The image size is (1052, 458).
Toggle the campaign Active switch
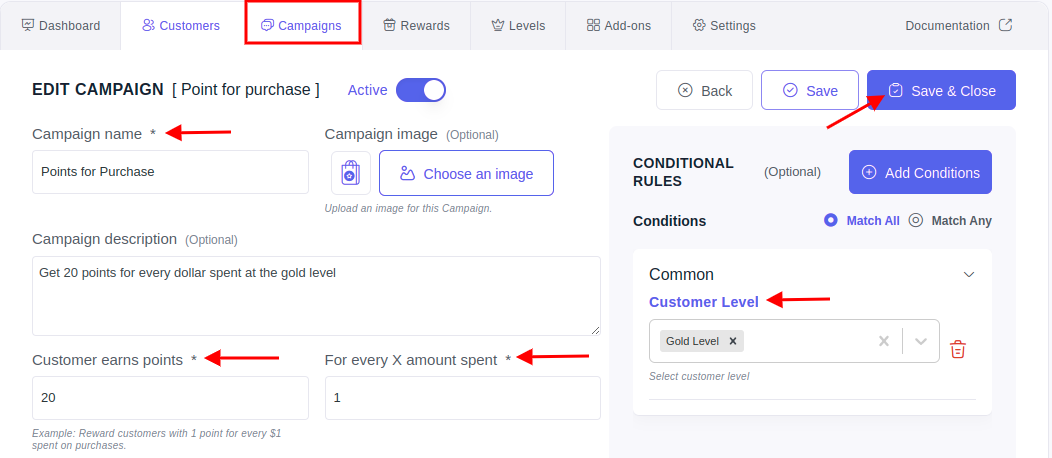pos(421,90)
